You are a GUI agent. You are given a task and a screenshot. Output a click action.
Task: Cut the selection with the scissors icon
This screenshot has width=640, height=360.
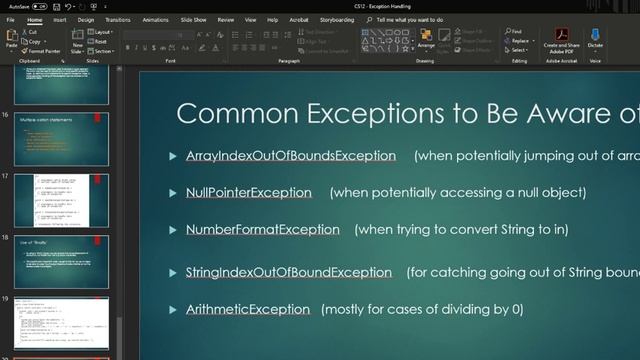tap(24, 32)
